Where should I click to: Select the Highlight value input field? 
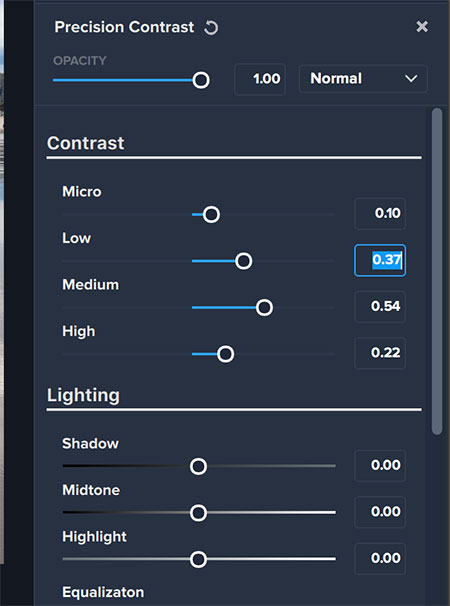380,558
